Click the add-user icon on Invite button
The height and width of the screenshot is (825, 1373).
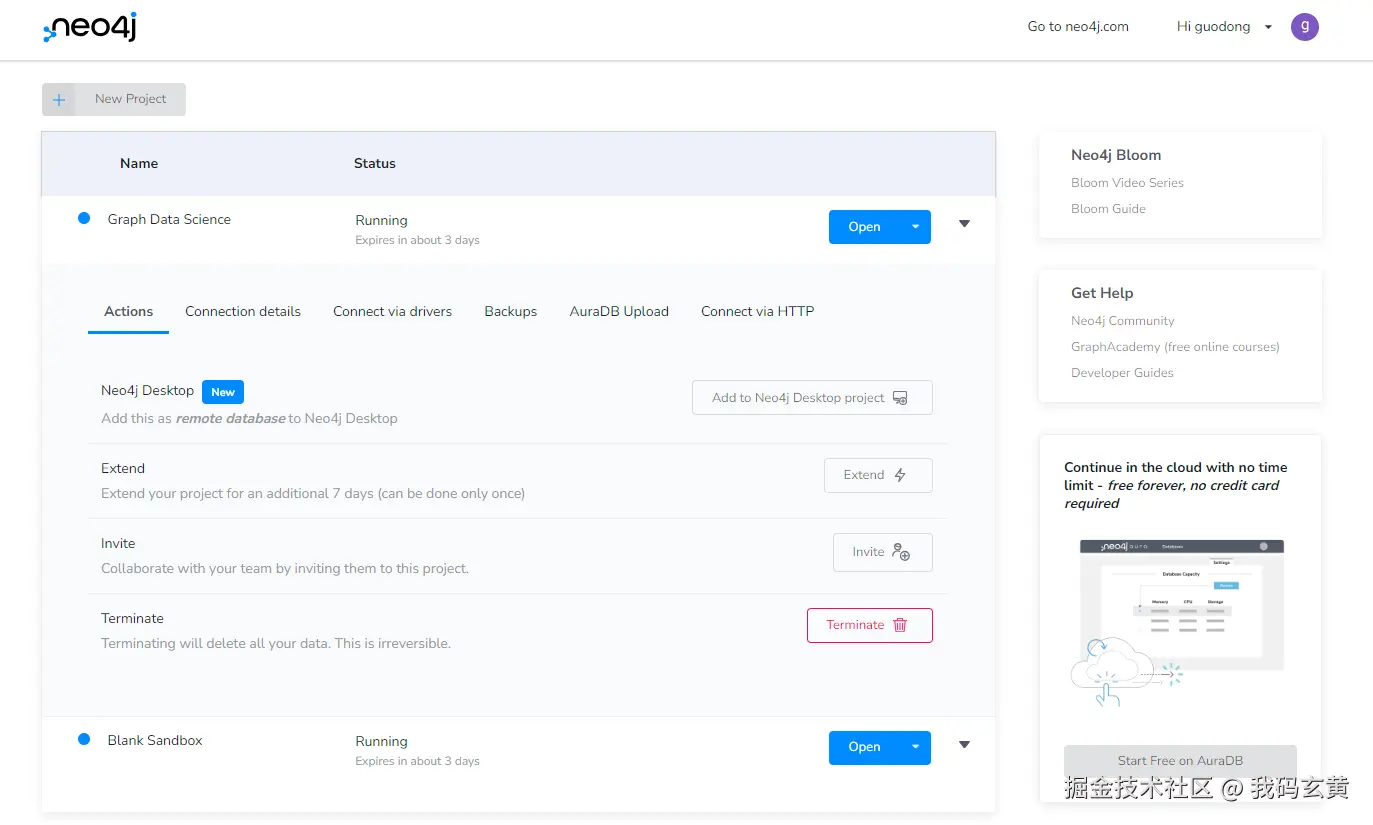[901, 552]
